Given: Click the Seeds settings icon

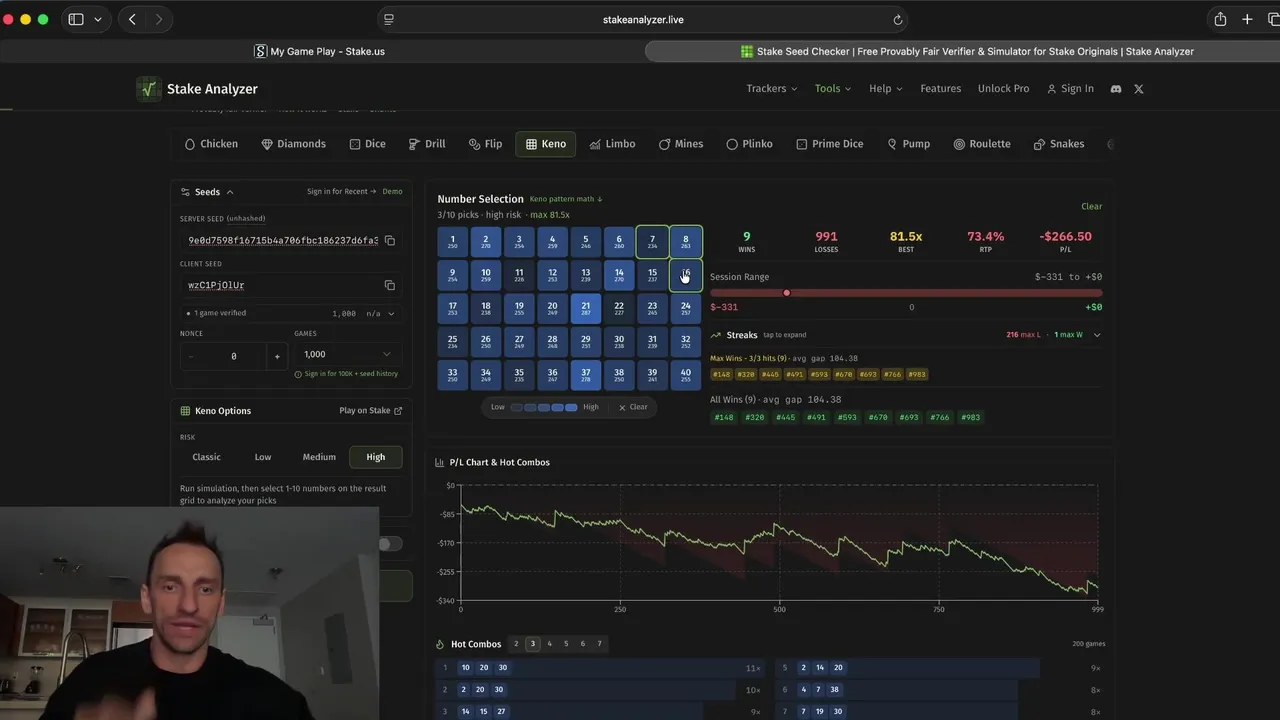Looking at the screenshot, I should (185, 192).
